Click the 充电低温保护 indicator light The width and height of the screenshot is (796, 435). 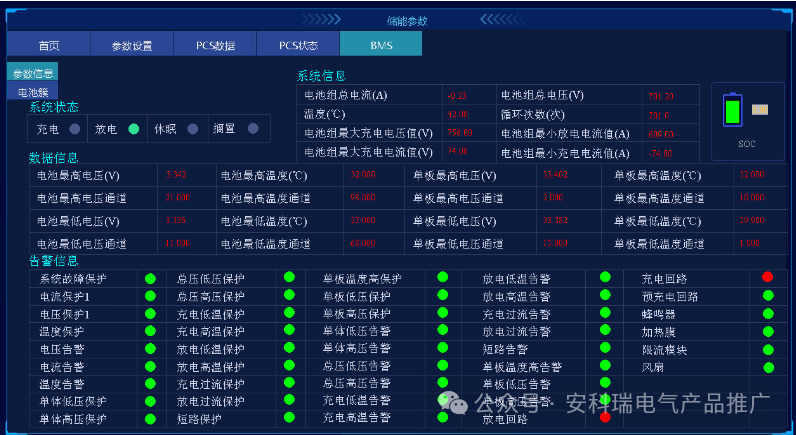pyautogui.click(x=289, y=312)
